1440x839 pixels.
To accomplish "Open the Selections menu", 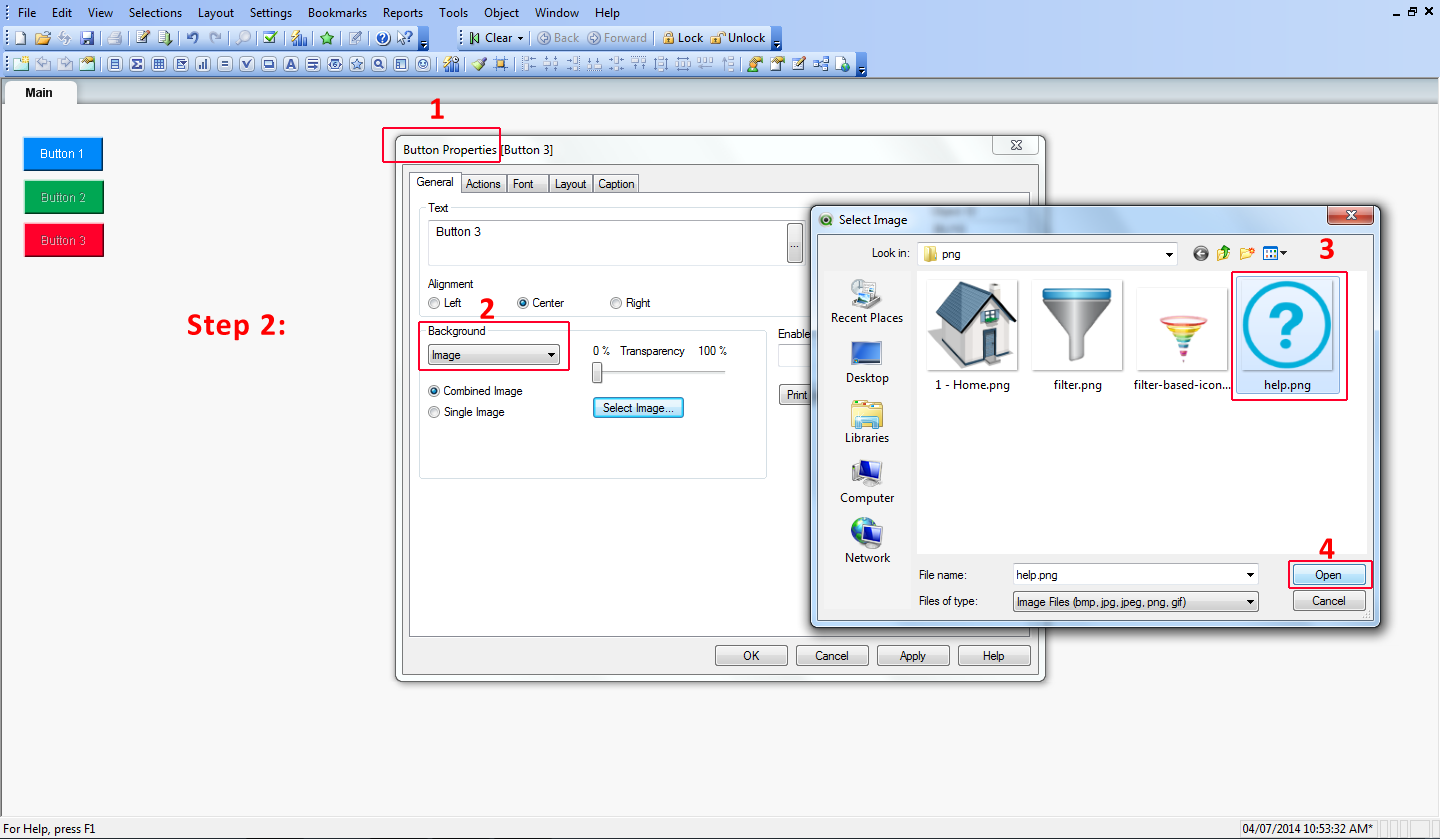I will (x=155, y=13).
